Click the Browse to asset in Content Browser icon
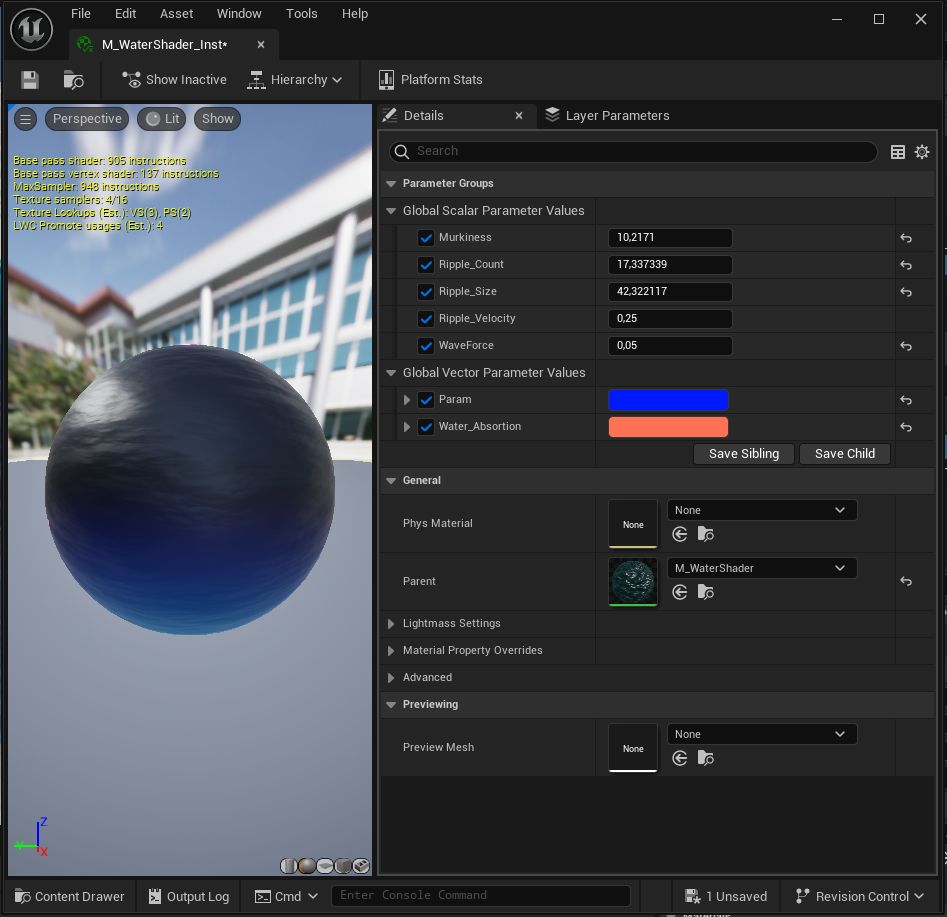Image resolution: width=947 pixels, height=917 pixels. [73, 80]
